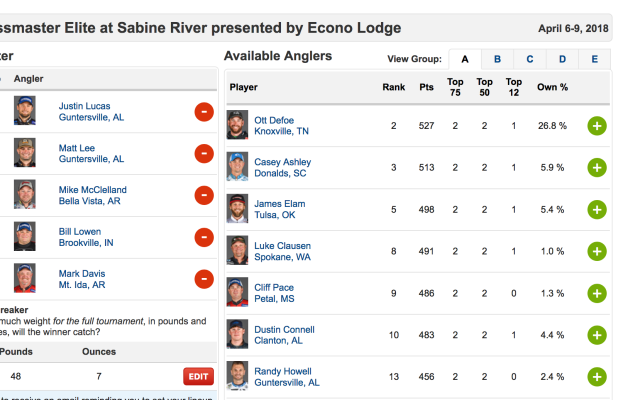Sort anglers by the Rank column
Image resolution: width=628 pixels, height=400 pixels.
[394, 87]
